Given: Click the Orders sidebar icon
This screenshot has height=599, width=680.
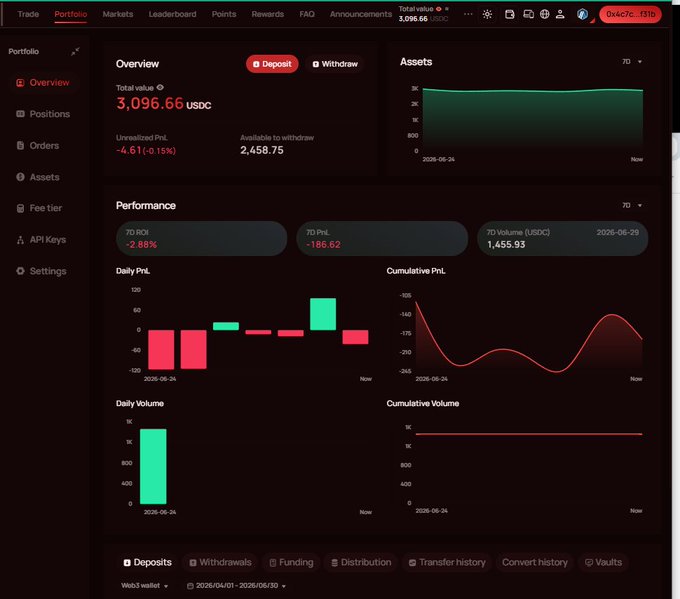Looking at the screenshot, I should pyautogui.click(x=20, y=145).
